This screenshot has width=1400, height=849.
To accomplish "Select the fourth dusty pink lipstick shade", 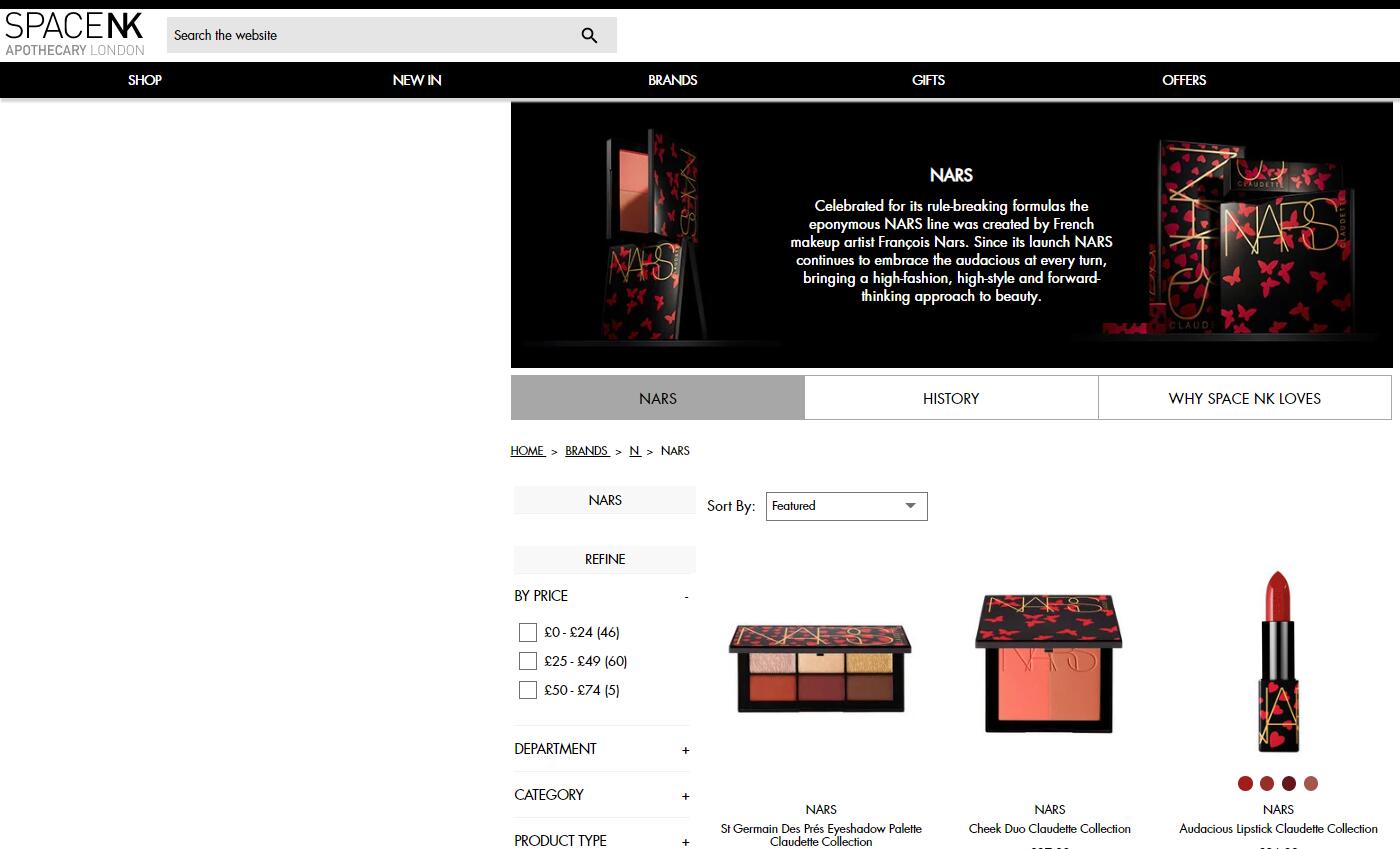I will 1311,784.
